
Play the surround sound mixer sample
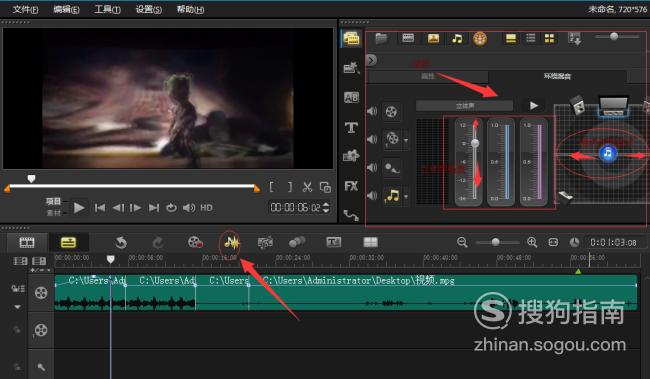click(534, 106)
